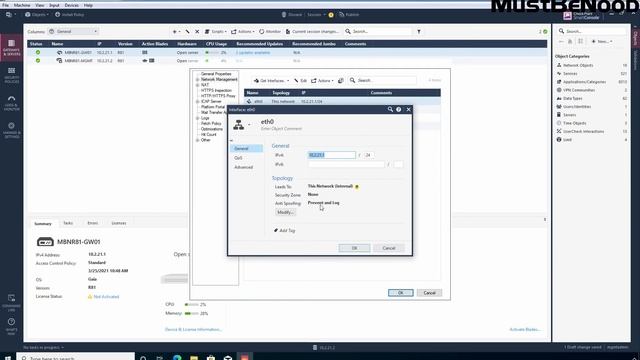Click the edit pencil icon in gateways toolbar
Viewport: 640px width, 360px height.
187,31
